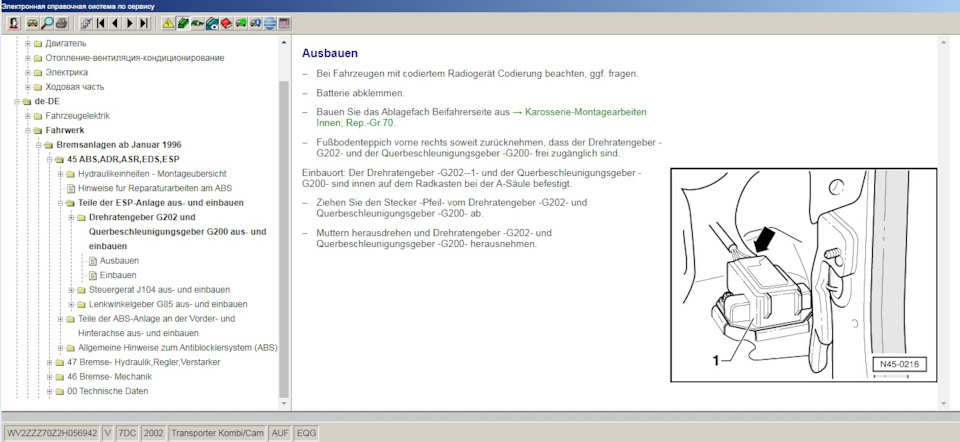
Task: Click the content pane scroll-up arrow
Action: pos(943,42)
